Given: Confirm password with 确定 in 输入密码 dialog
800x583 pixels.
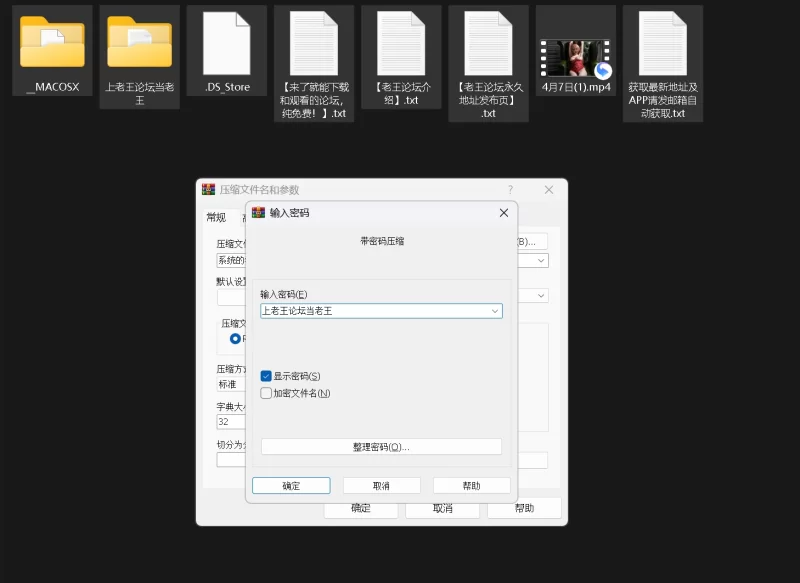Looking at the screenshot, I should (291, 486).
